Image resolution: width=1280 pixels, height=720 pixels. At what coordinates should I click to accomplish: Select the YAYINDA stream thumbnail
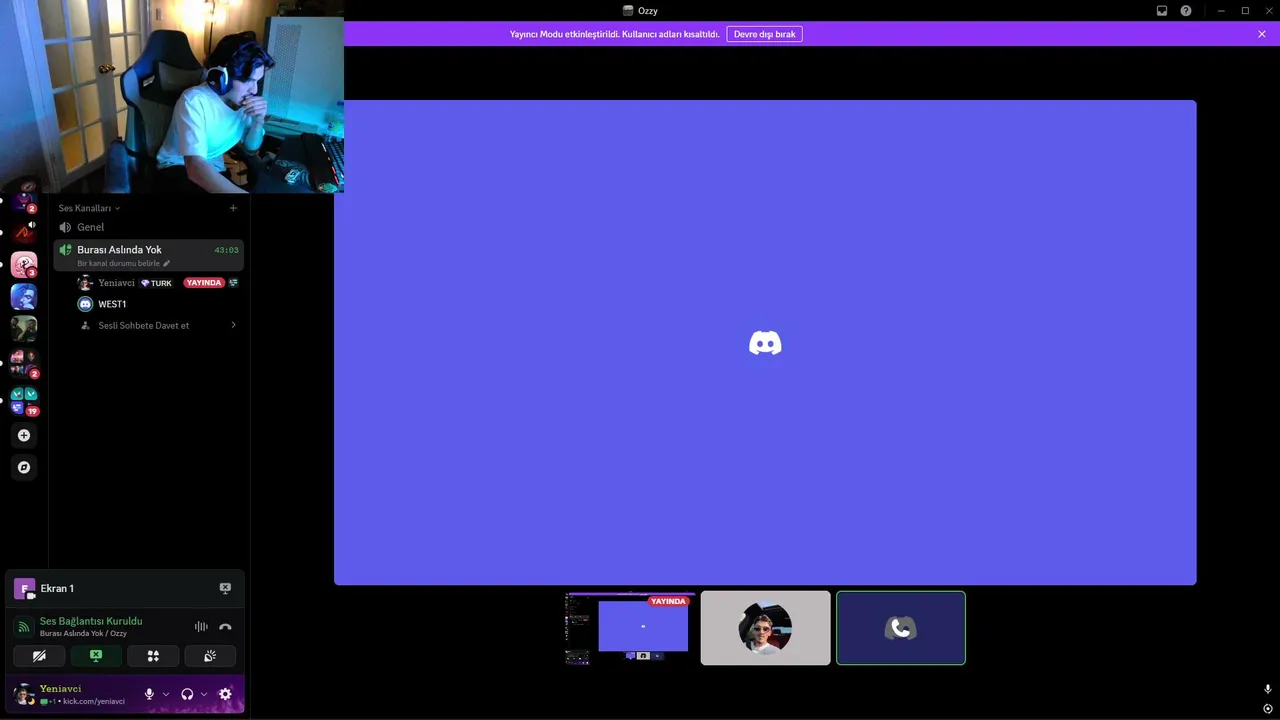coord(630,628)
